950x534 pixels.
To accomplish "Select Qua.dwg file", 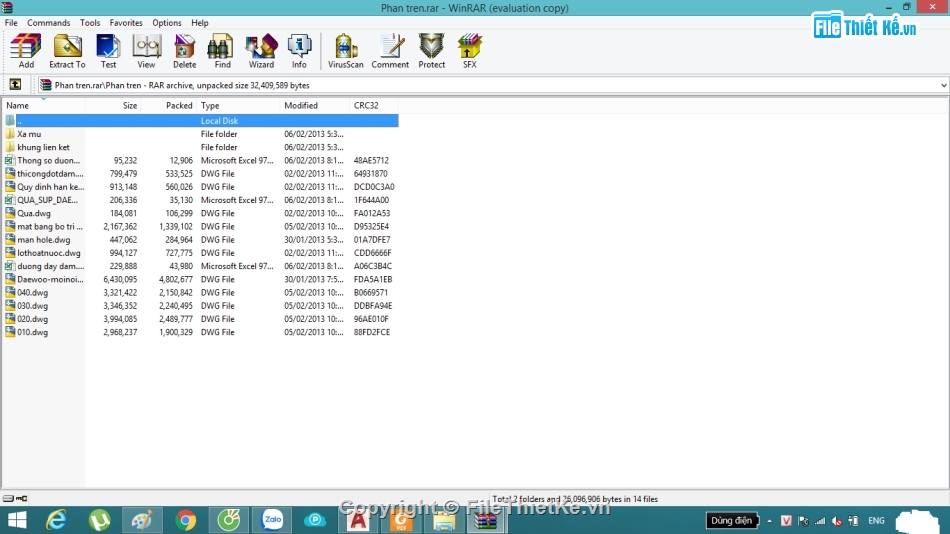I will click(201, 213).
